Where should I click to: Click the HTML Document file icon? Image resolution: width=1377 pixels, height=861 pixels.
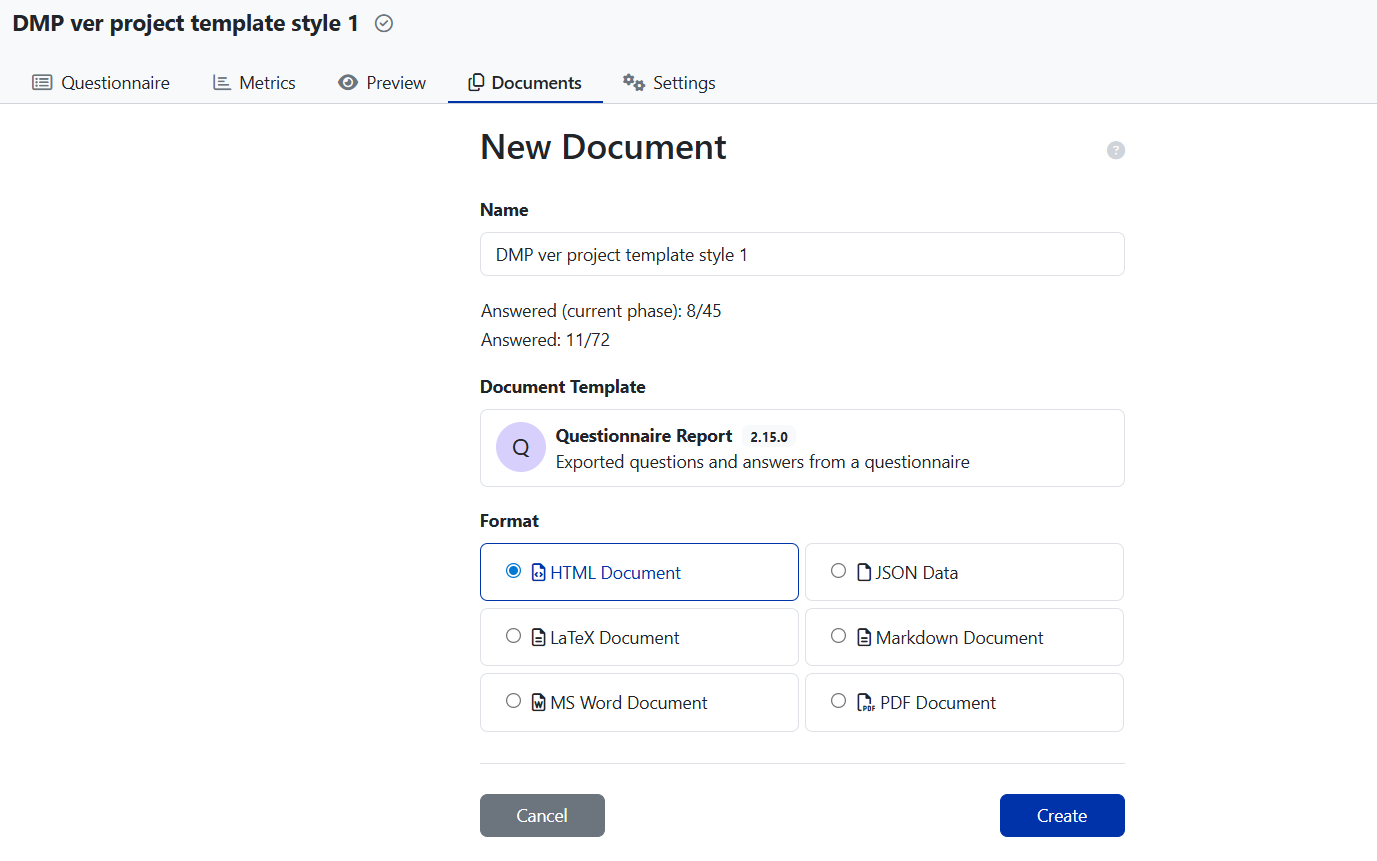(x=538, y=573)
